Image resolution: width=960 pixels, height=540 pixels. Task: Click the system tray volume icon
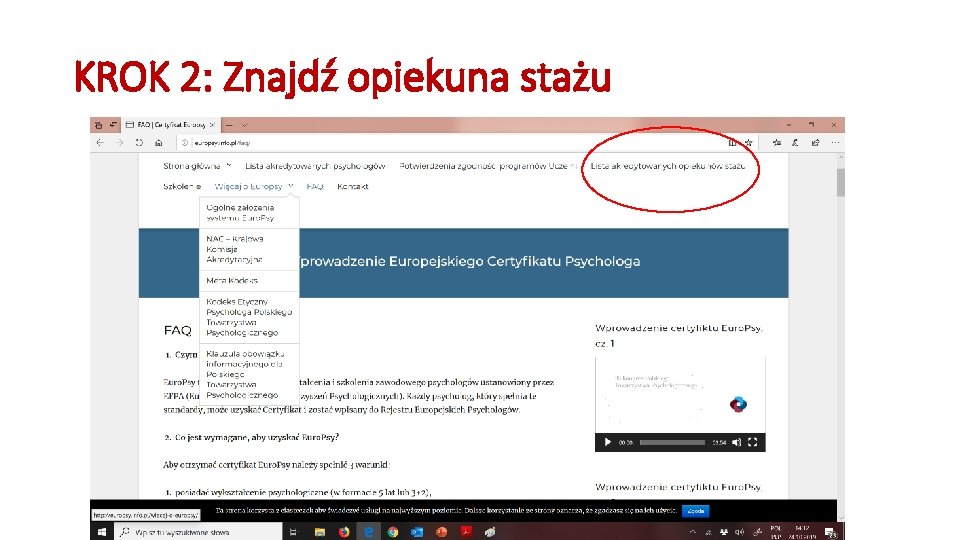[740, 532]
